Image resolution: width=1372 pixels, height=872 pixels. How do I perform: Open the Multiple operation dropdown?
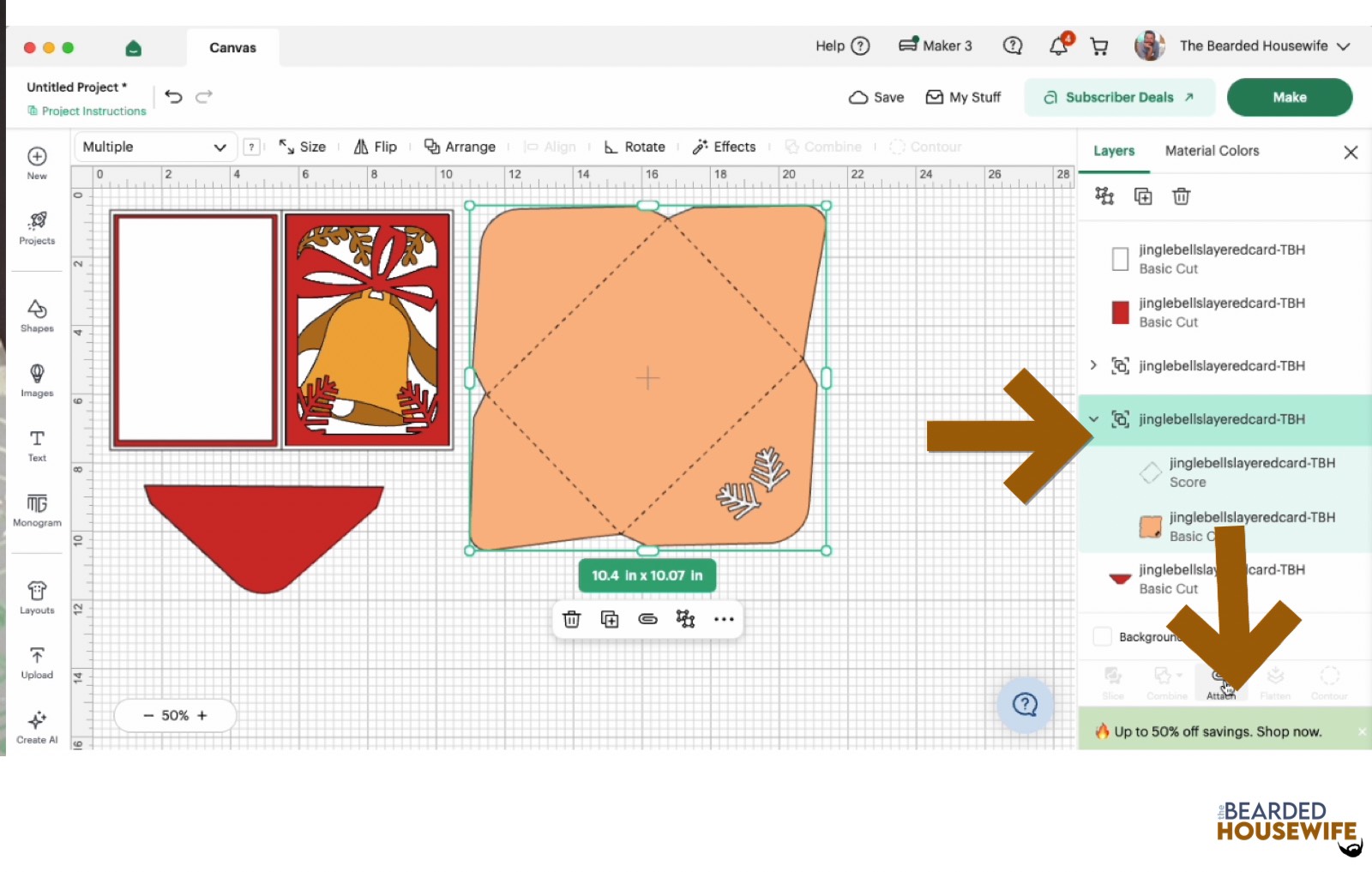[154, 147]
